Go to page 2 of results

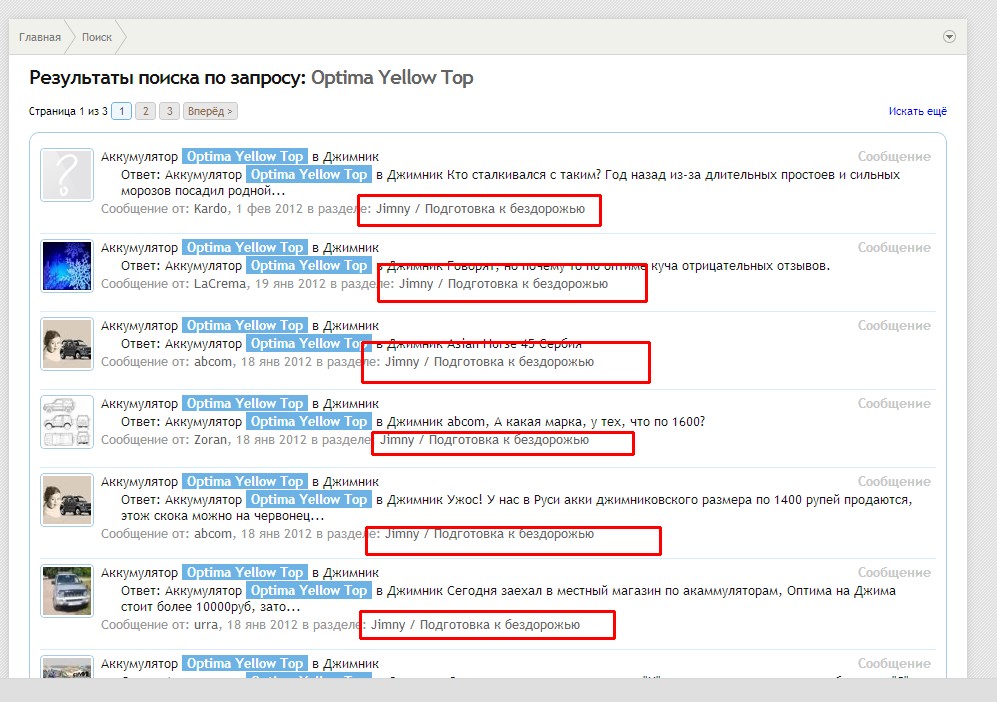click(x=145, y=111)
